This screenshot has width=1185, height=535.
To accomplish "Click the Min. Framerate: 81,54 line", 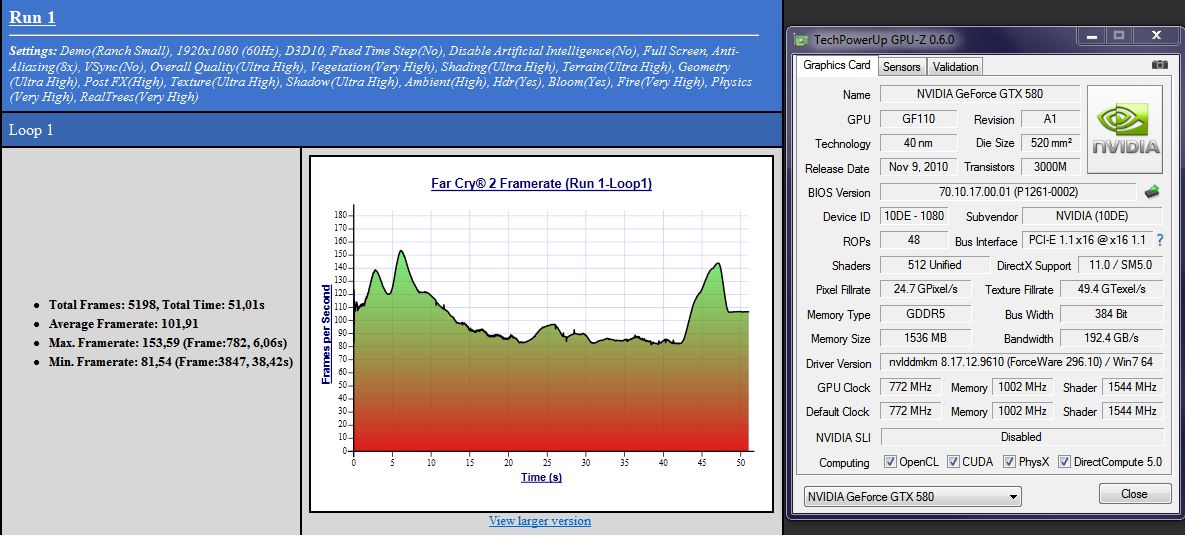I will coord(171,362).
